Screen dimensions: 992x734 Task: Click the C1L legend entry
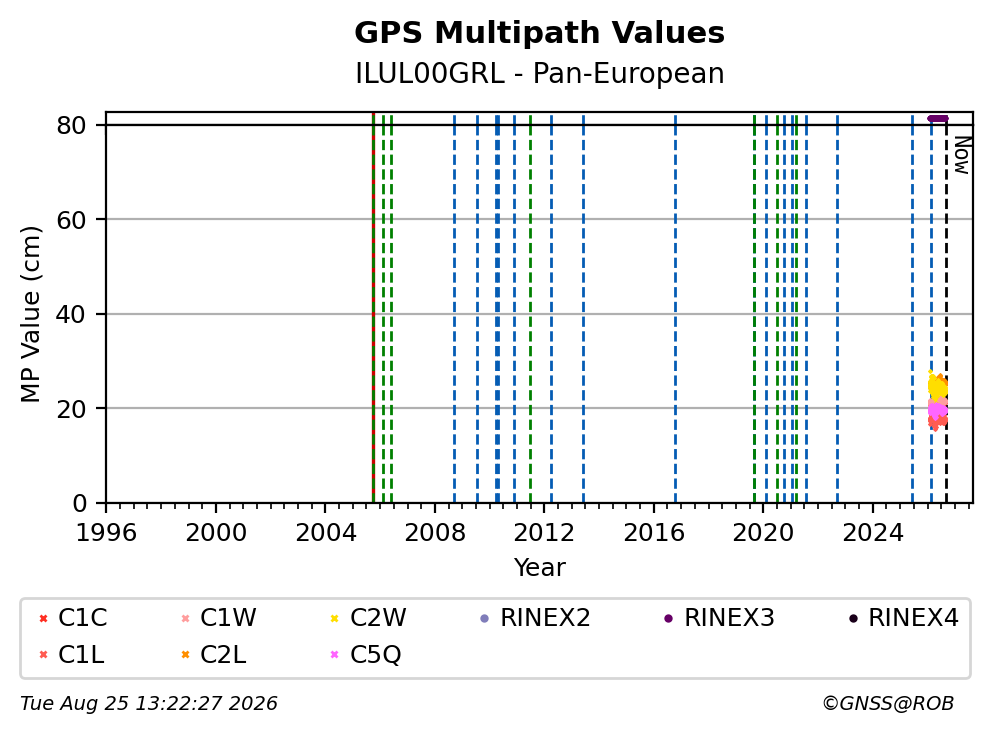pyautogui.click(x=71, y=654)
